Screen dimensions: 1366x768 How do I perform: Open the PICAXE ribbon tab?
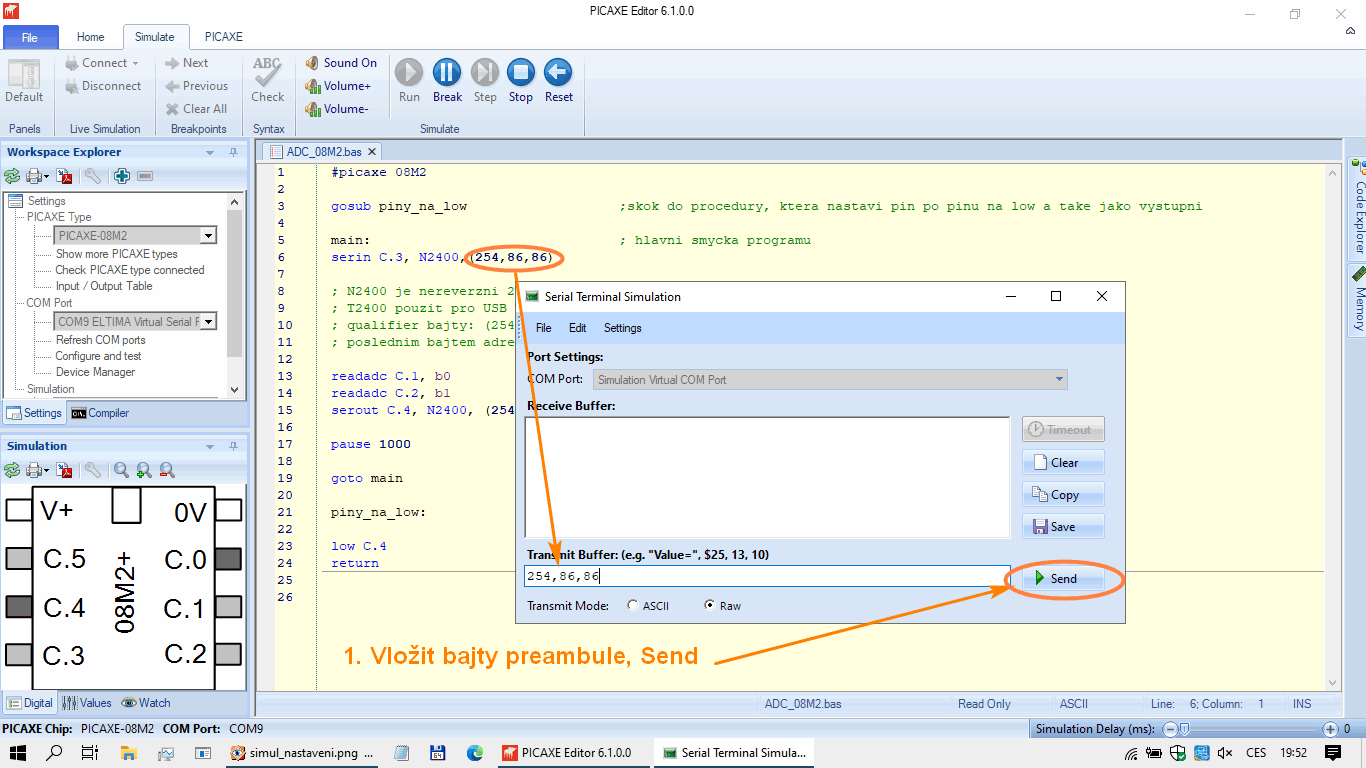[224, 37]
